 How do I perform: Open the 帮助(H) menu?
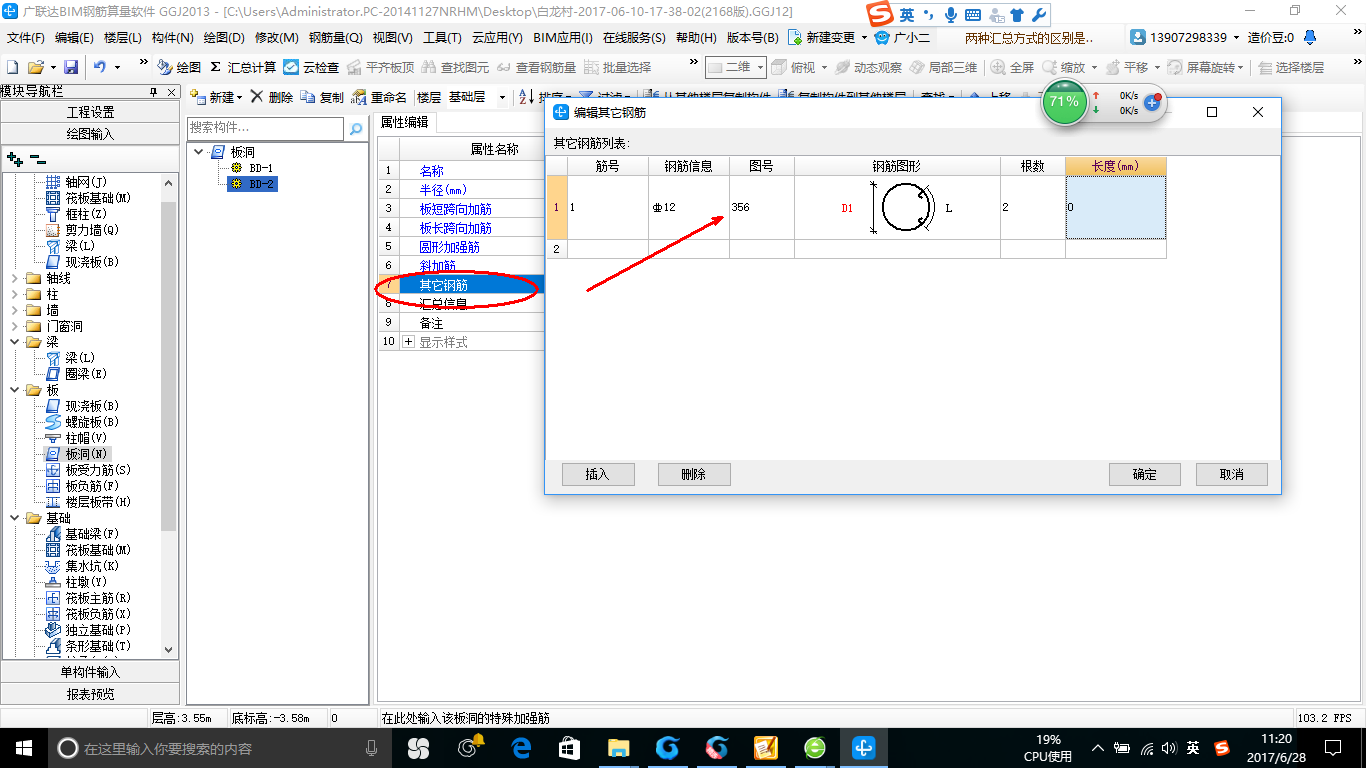point(696,37)
